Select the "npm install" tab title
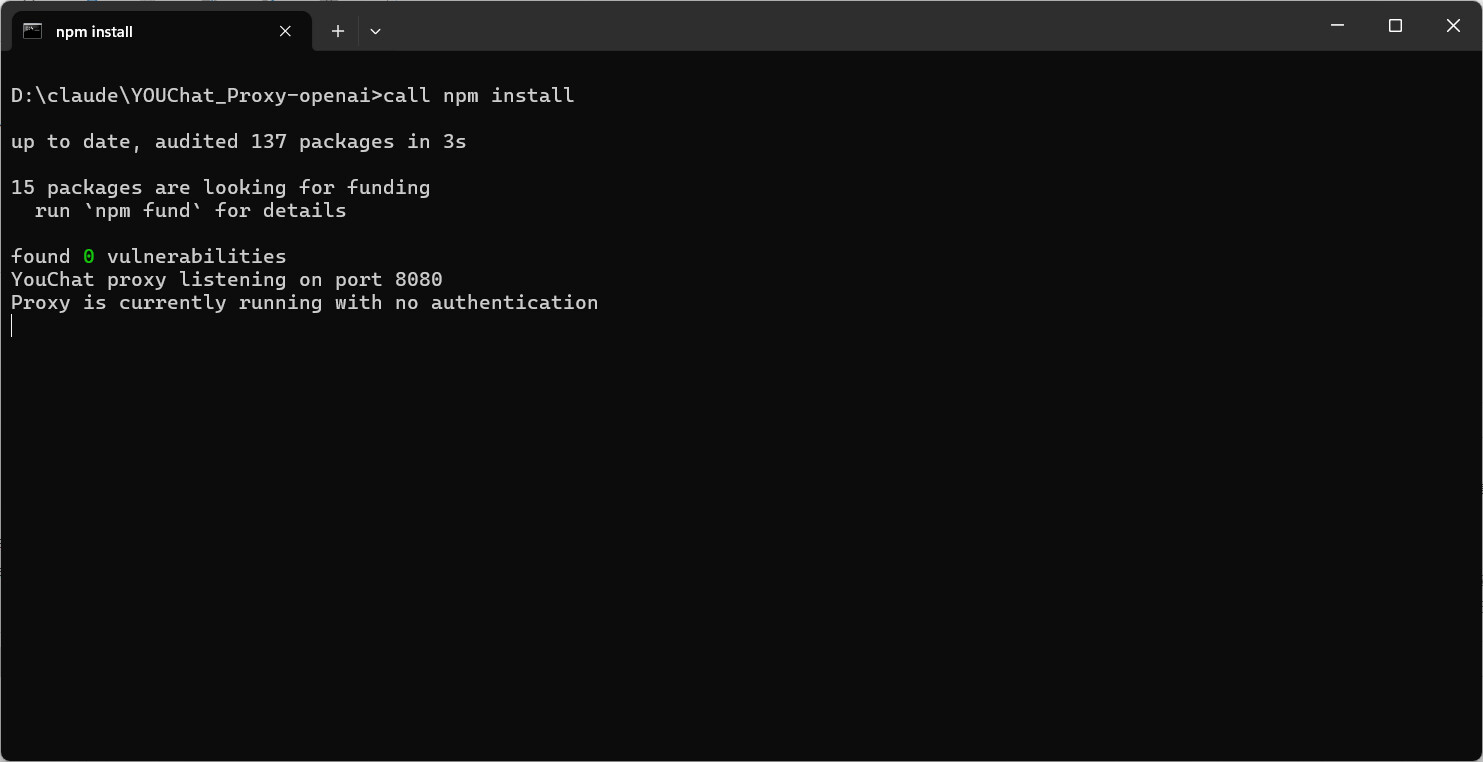The width and height of the screenshot is (1483, 762). click(94, 32)
